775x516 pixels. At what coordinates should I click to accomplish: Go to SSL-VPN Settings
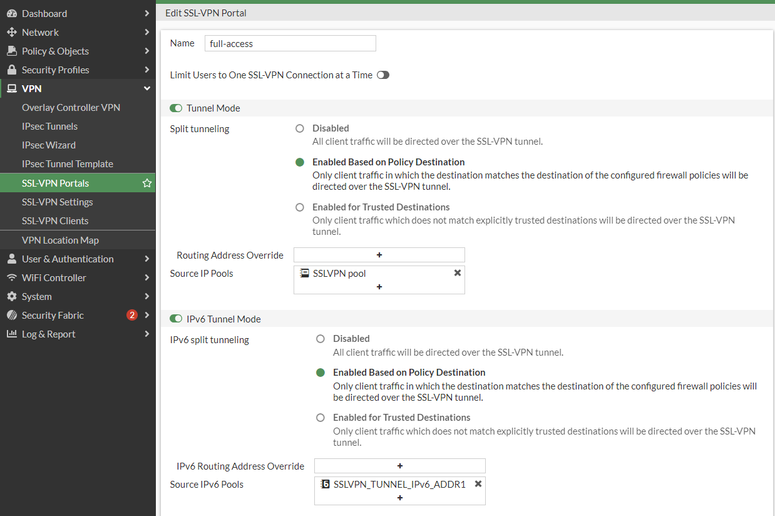pos(57,202)
